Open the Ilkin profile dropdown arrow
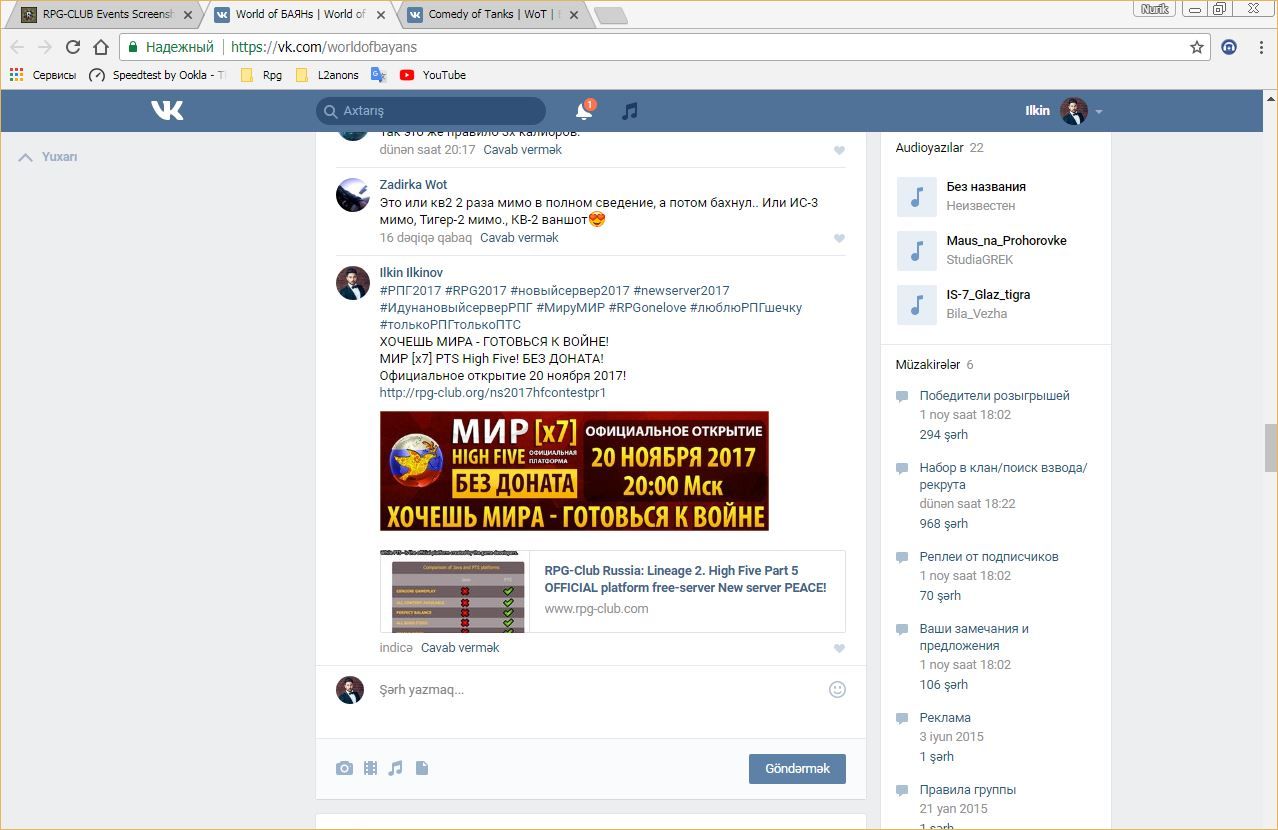Screen dimensions: 1278x830 tap(1099, 112)
